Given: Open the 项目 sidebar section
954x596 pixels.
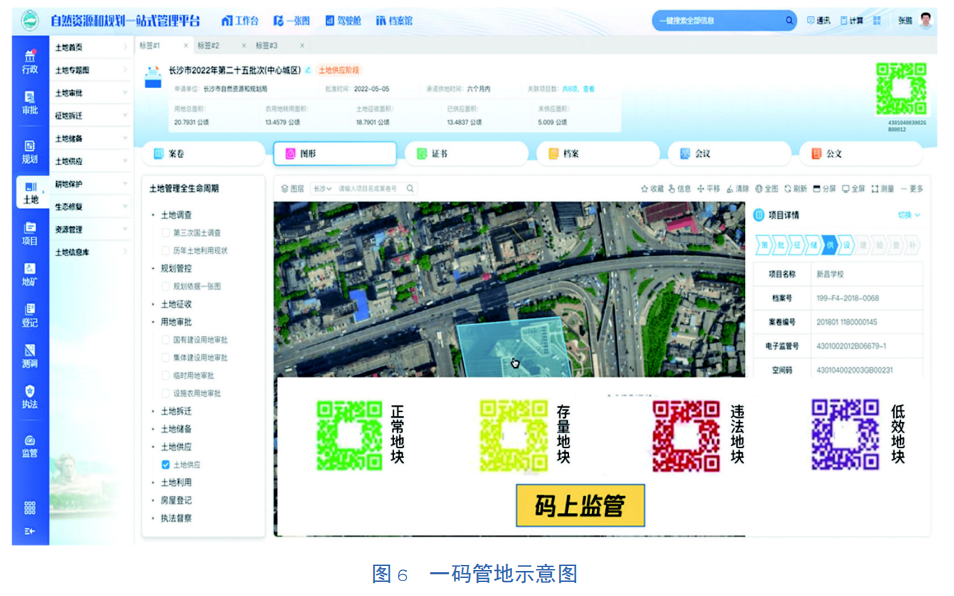Looking at the screenshot, I should [x=30, y=234].
